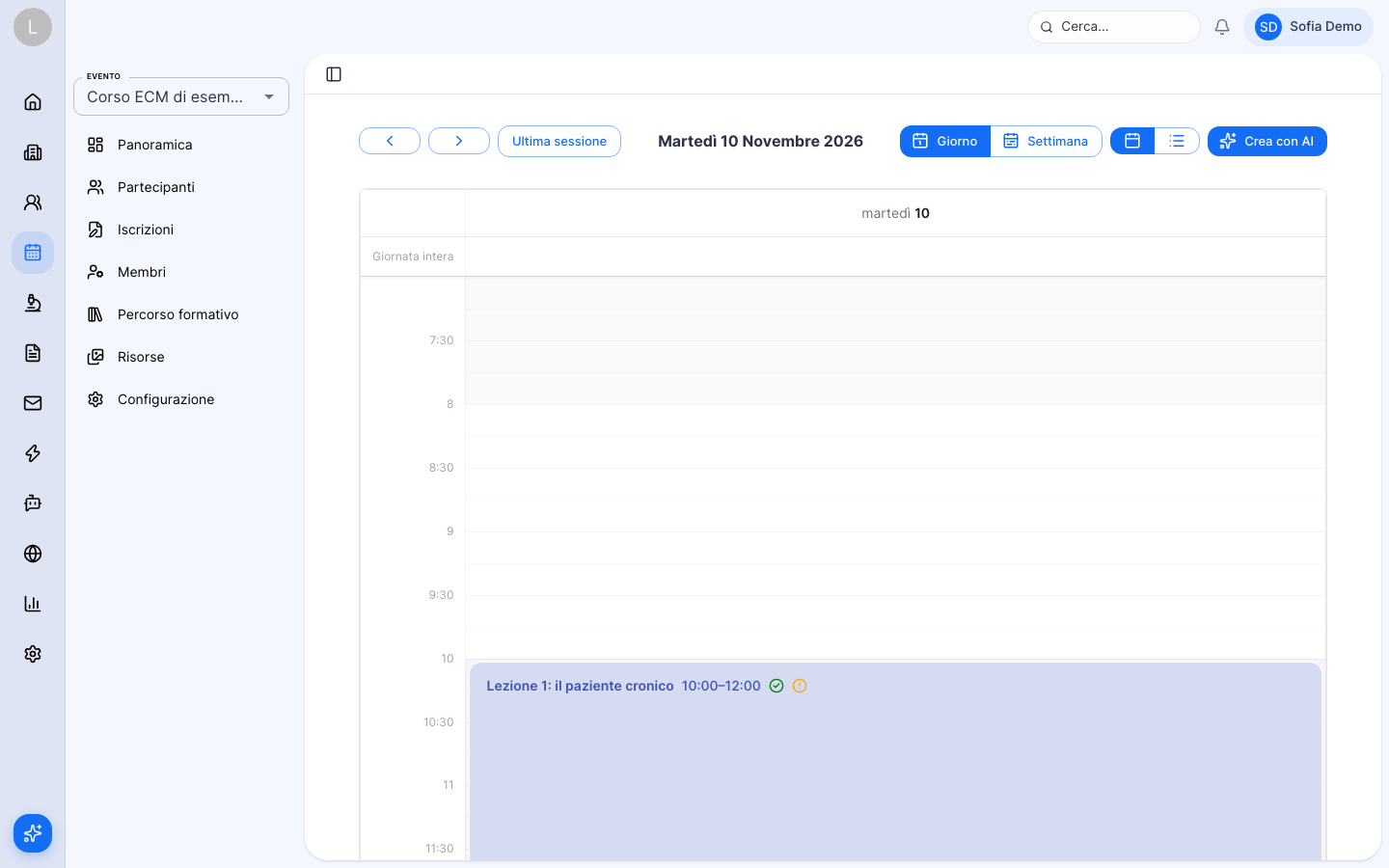Go to the next day arrow
This screenshot has height=868, width=1389.
tap(459, 141)
